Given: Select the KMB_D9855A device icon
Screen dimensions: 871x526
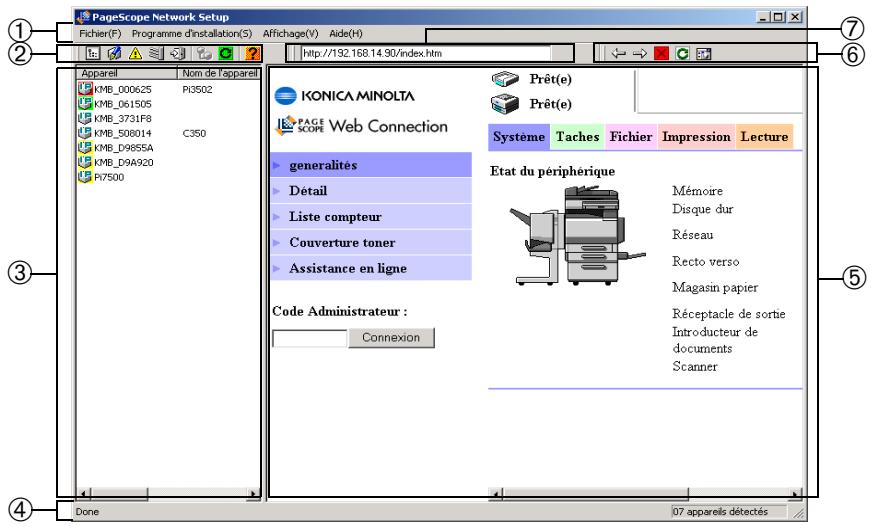Looking at the screenshot, I should (x=84, y=147).
